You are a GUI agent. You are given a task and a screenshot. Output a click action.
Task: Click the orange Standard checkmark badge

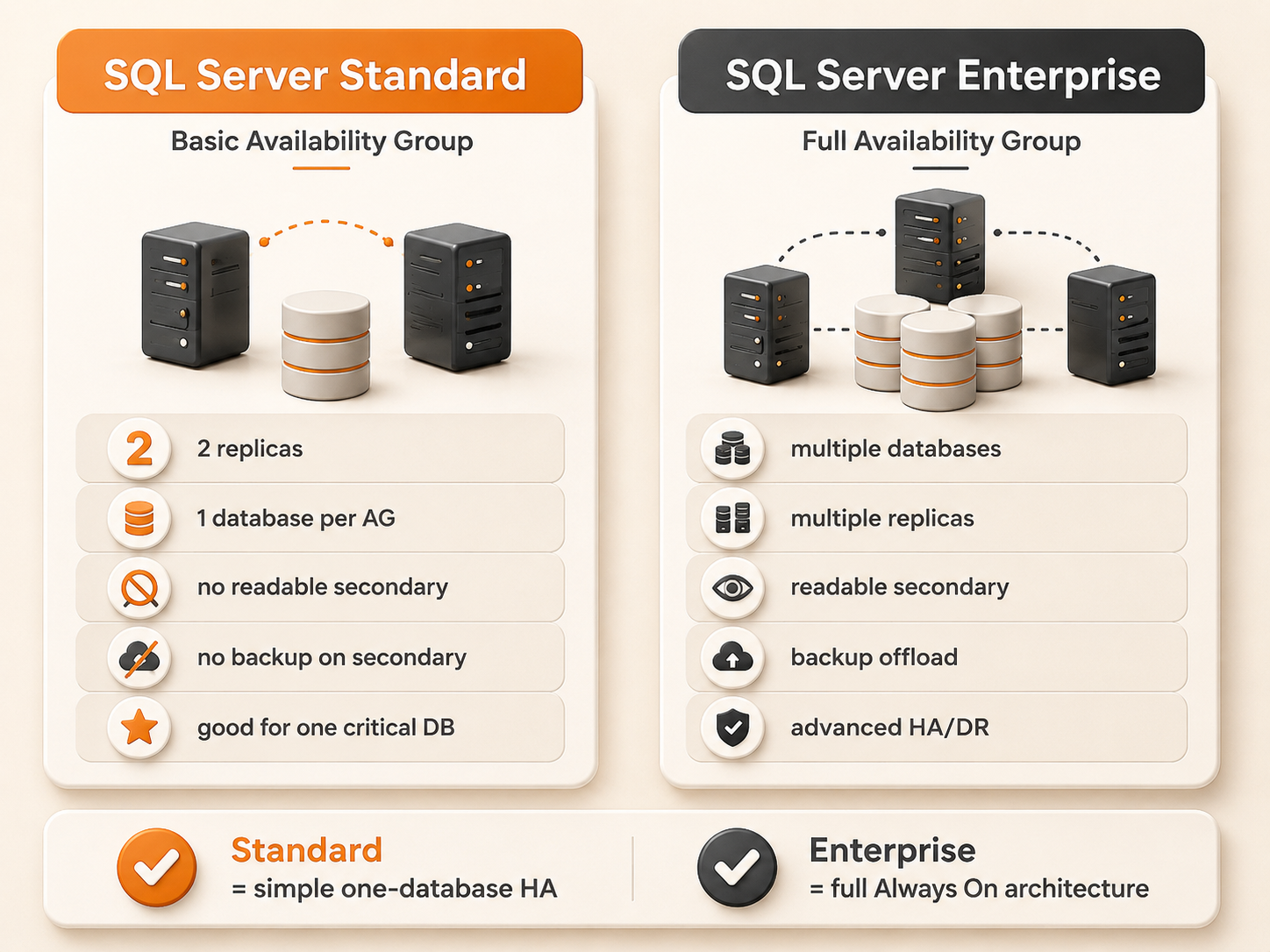click(156, 867)
